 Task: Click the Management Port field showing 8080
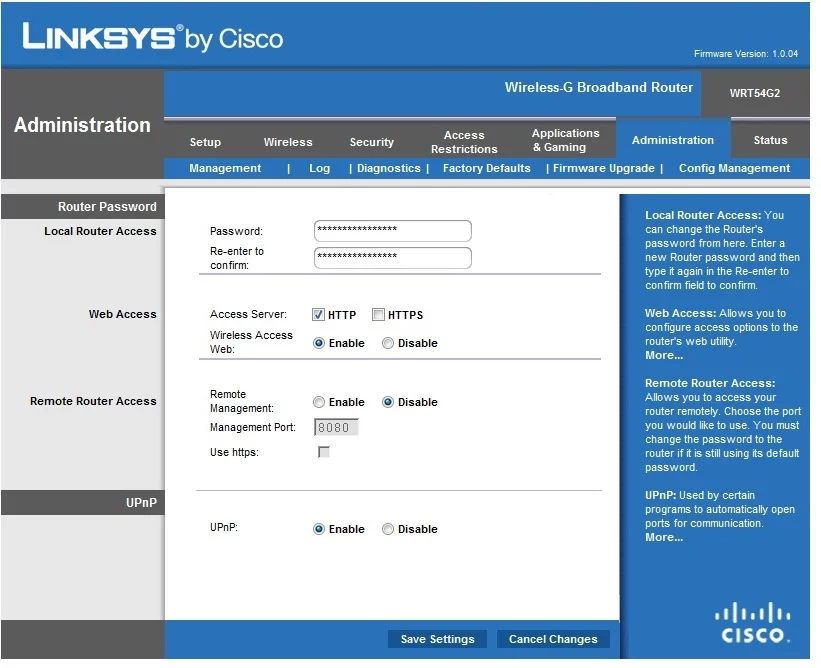pos(336,427)
